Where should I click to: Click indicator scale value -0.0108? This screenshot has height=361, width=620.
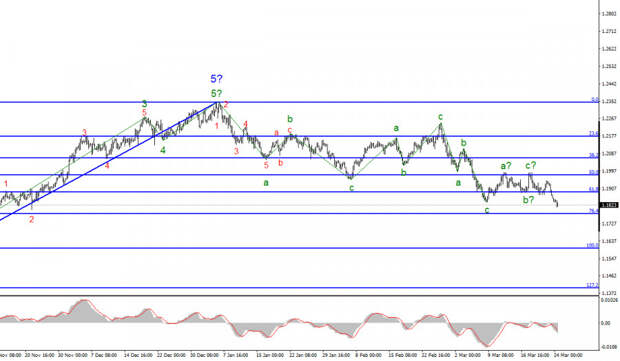click(x=609, y=347)
